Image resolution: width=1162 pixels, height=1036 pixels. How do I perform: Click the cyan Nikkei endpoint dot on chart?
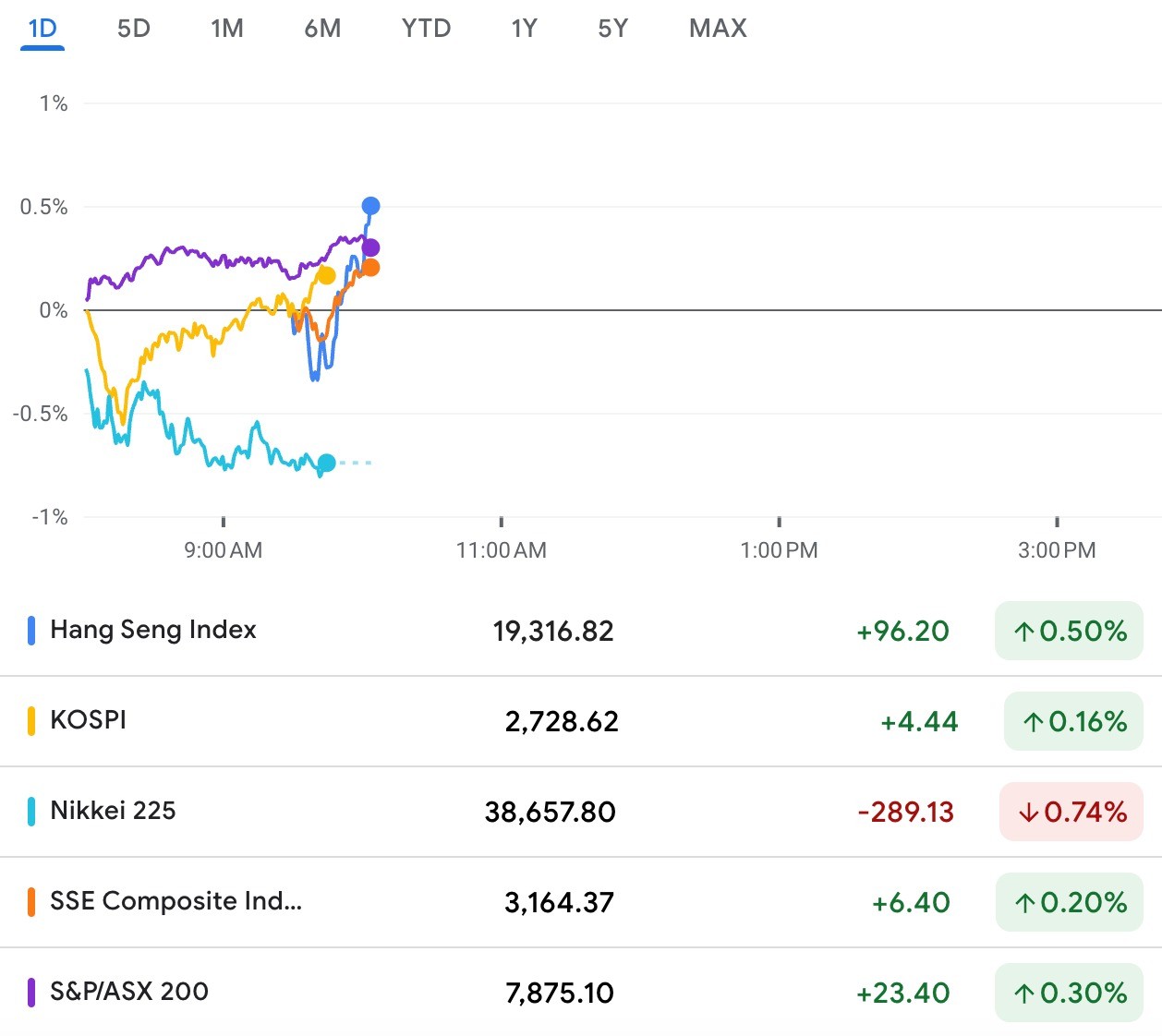(x=326, y=463)
